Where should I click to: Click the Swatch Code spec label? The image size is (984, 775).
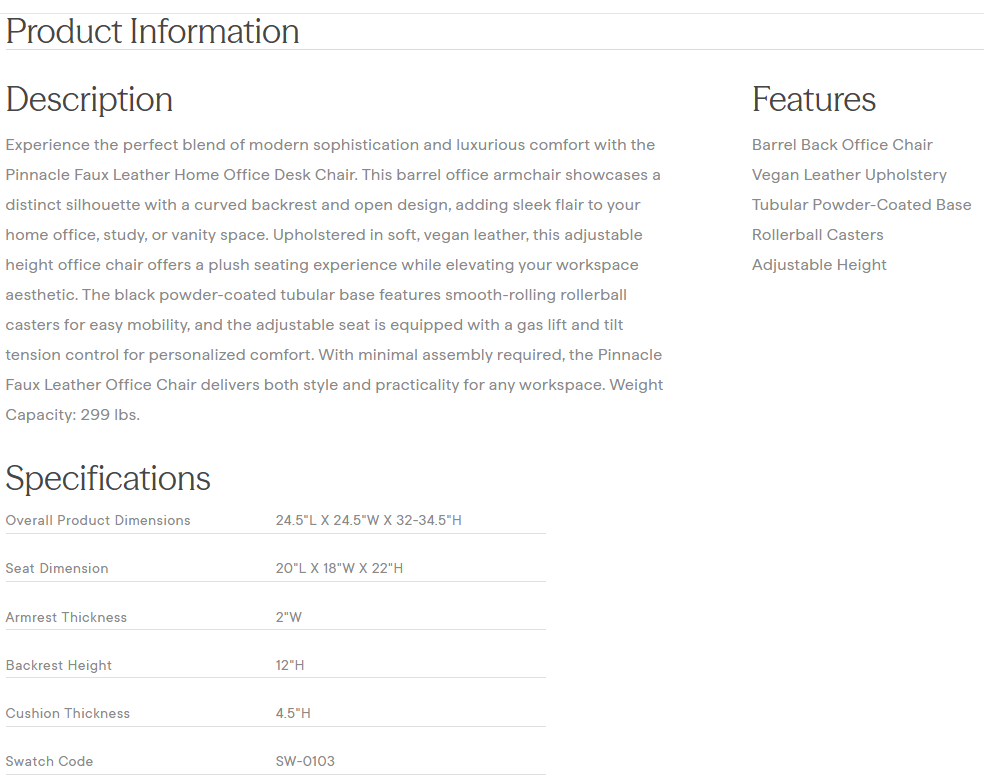coord(49,761)
